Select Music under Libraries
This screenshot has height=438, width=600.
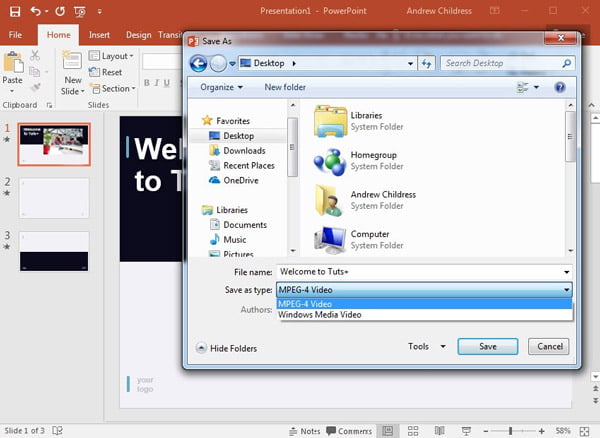228,240
